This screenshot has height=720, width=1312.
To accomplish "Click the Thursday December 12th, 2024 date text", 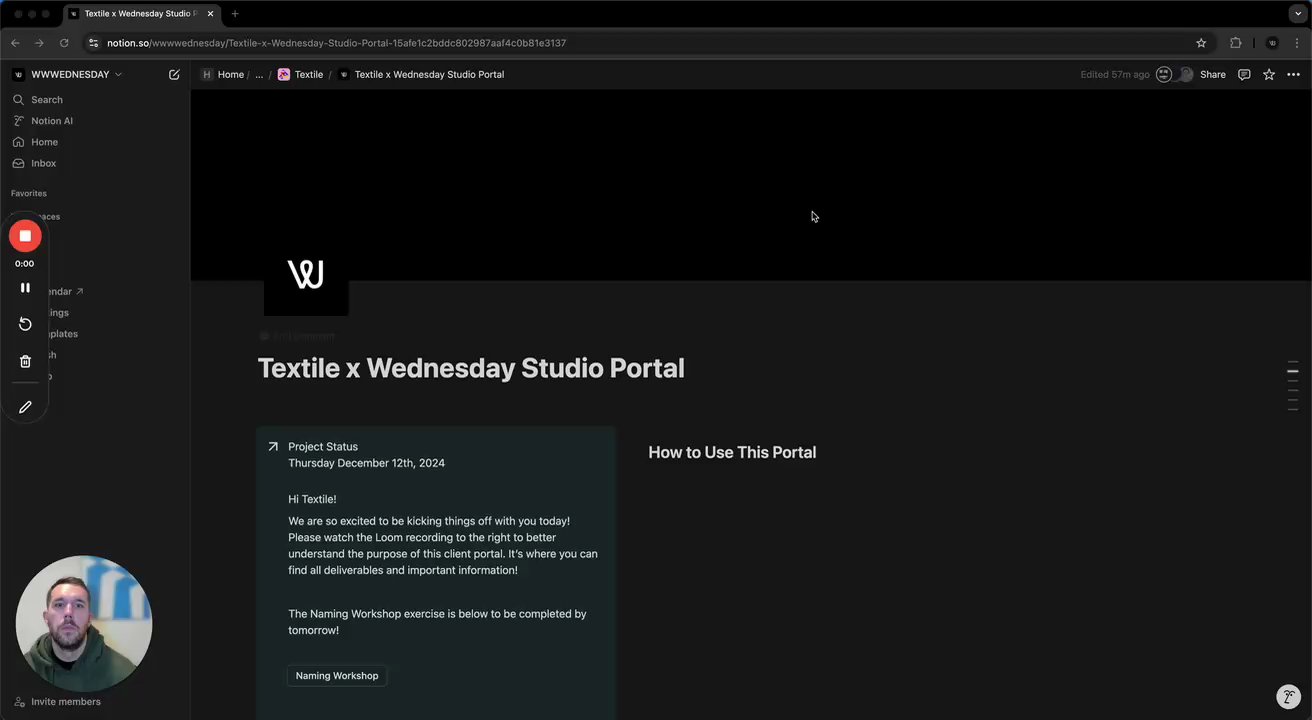I will pyautogui.click(x=366, y=463).
